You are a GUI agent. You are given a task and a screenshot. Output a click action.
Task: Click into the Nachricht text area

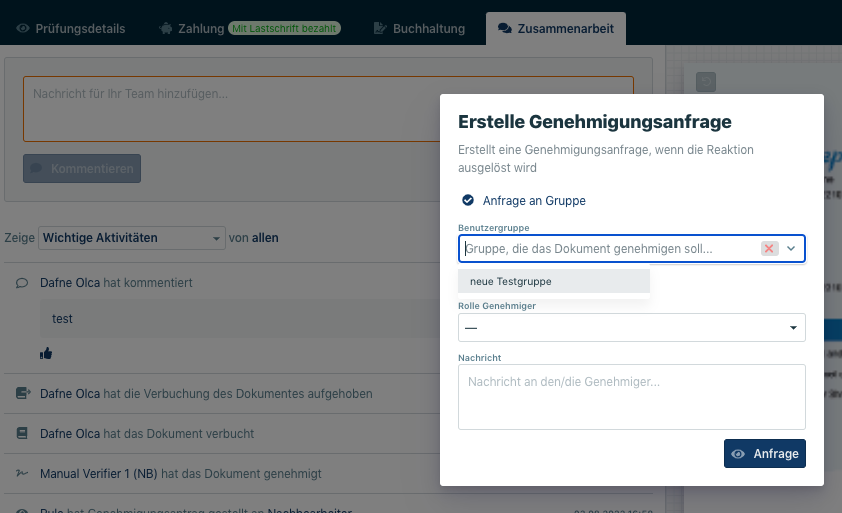[631, 396]
